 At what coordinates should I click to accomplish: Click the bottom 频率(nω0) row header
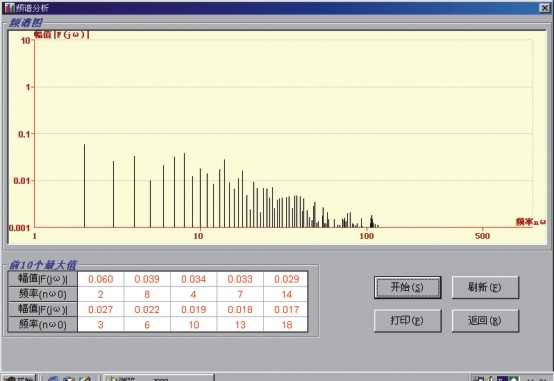pyautogui.click(x=42, y=324)
